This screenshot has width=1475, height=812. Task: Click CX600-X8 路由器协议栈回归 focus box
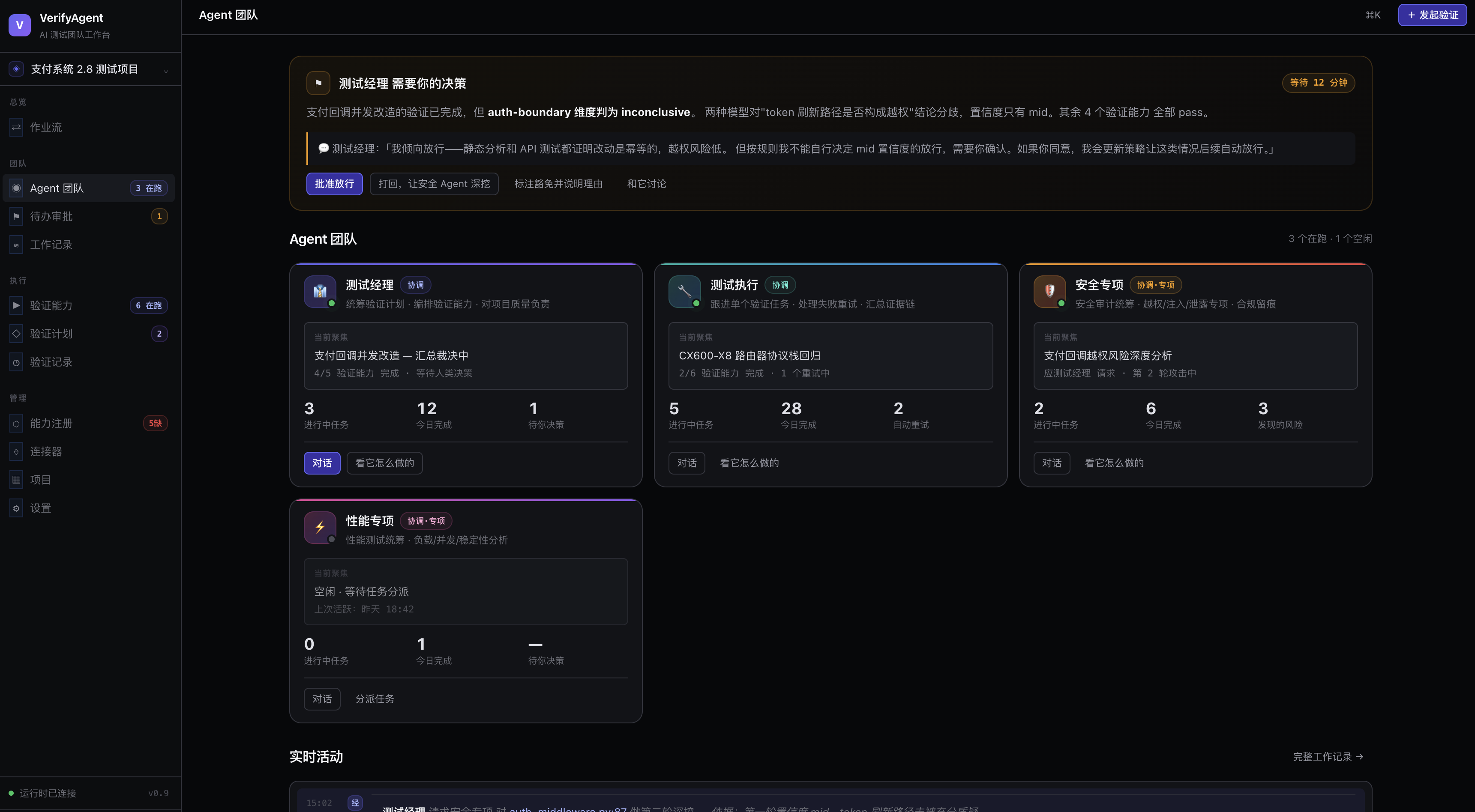(x=831, y=356)
